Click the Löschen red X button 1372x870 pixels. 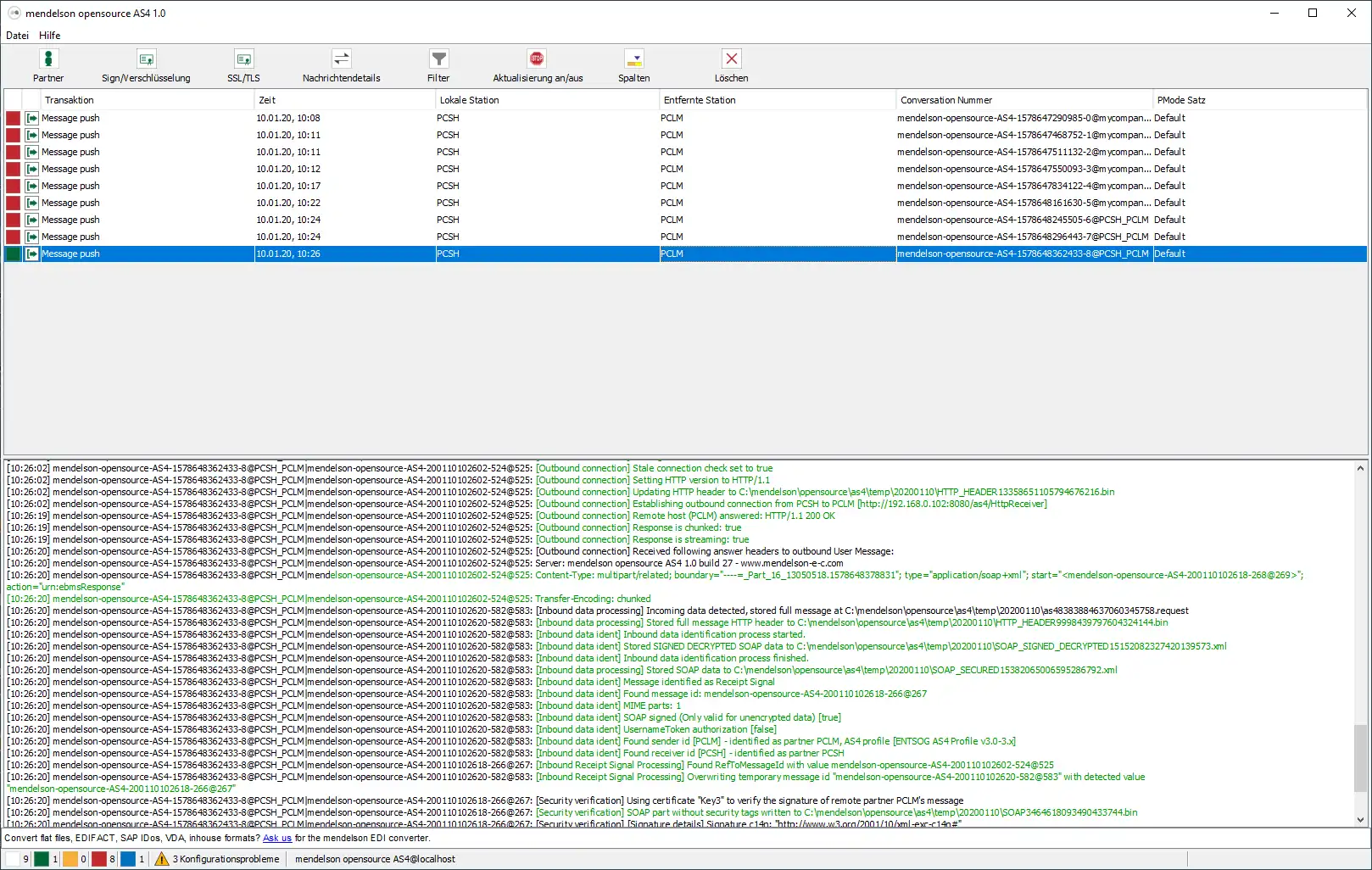click(x=731, y=59)
